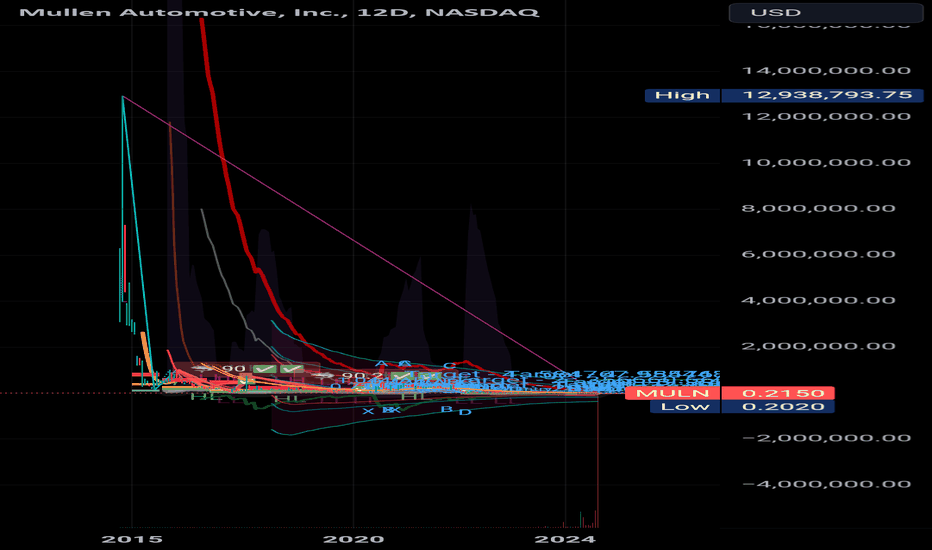Click the 2015 time axis label
The image size is (932, 550).
tap(132, 539)
